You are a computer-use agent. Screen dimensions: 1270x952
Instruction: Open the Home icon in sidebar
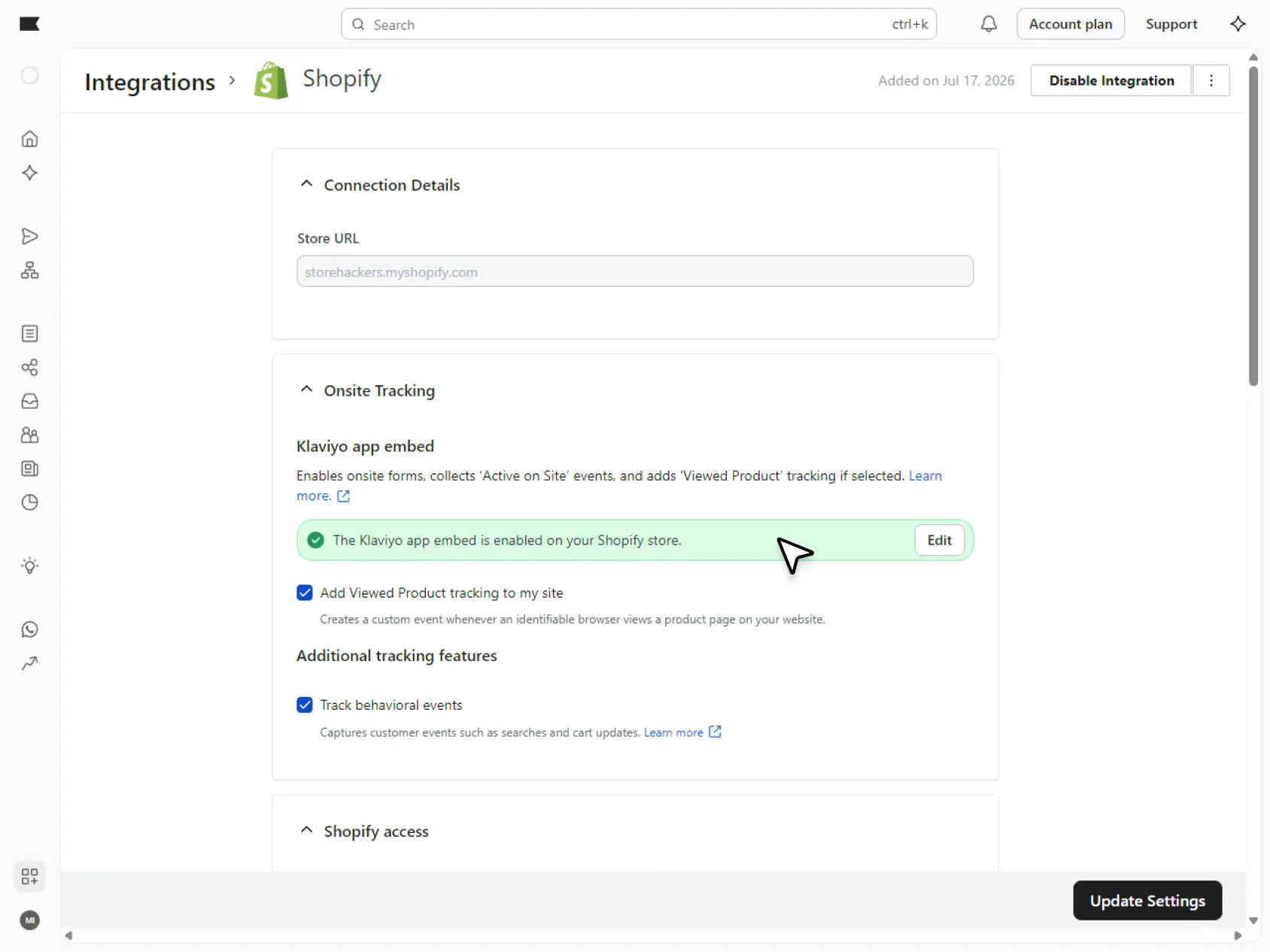click(x=29, y=139)
